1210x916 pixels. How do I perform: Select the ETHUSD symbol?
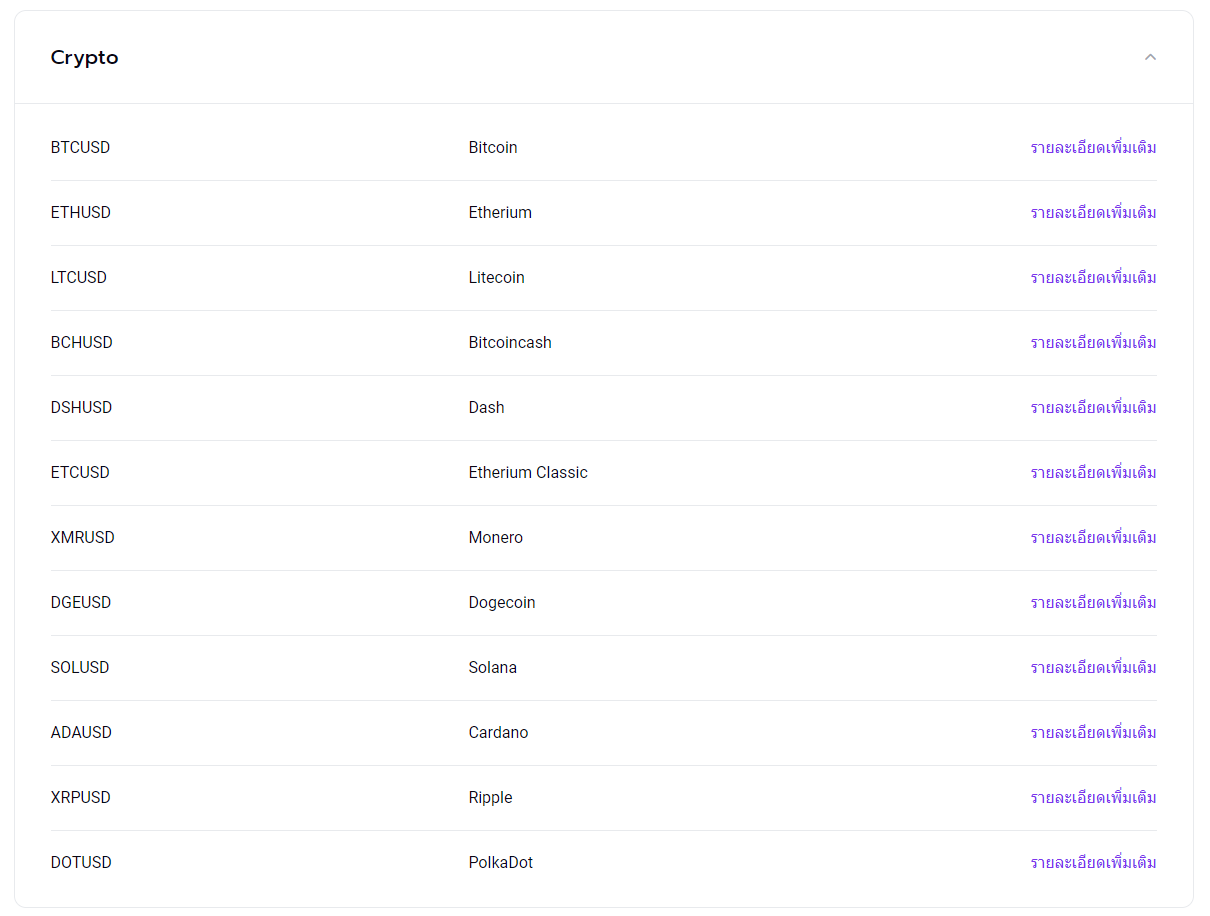[81, 213]
